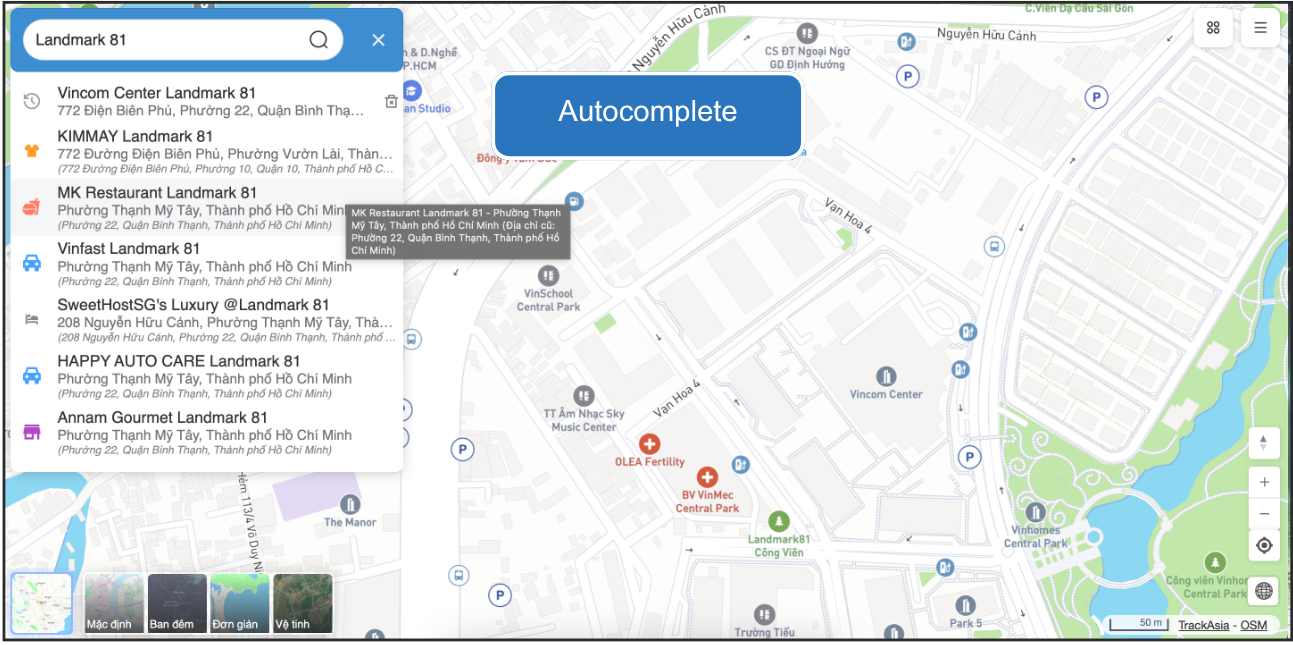Click the bed icon beside SweetHostSG's Luxury

32,320
